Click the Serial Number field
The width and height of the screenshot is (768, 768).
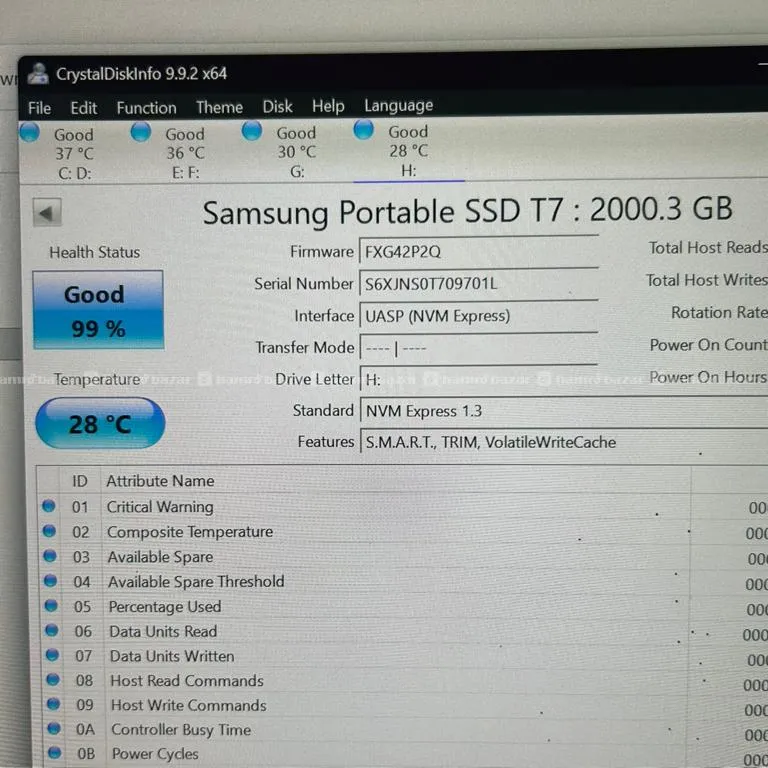[x=479, y=284]
